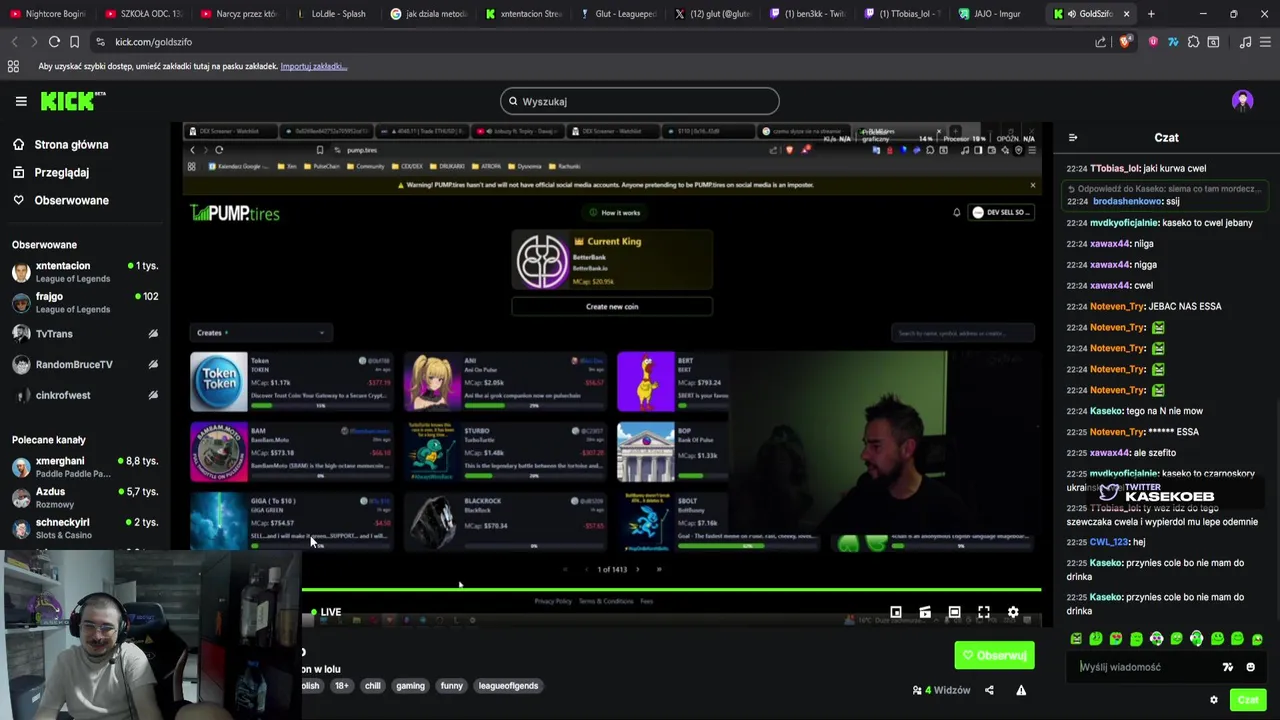
Task: Select the 18+ tag
Action: click(342, 686)
